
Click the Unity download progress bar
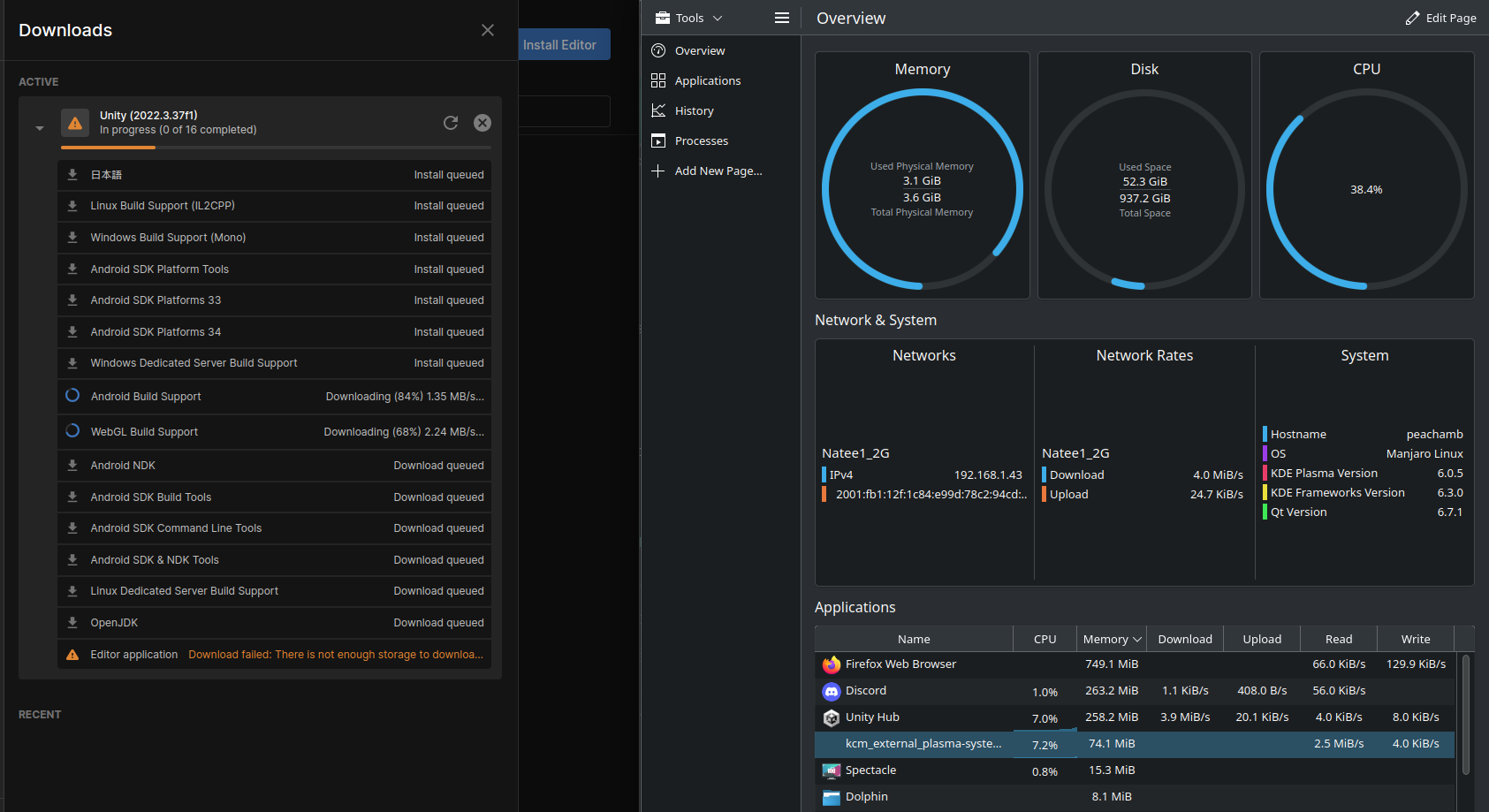coord(276,148)
